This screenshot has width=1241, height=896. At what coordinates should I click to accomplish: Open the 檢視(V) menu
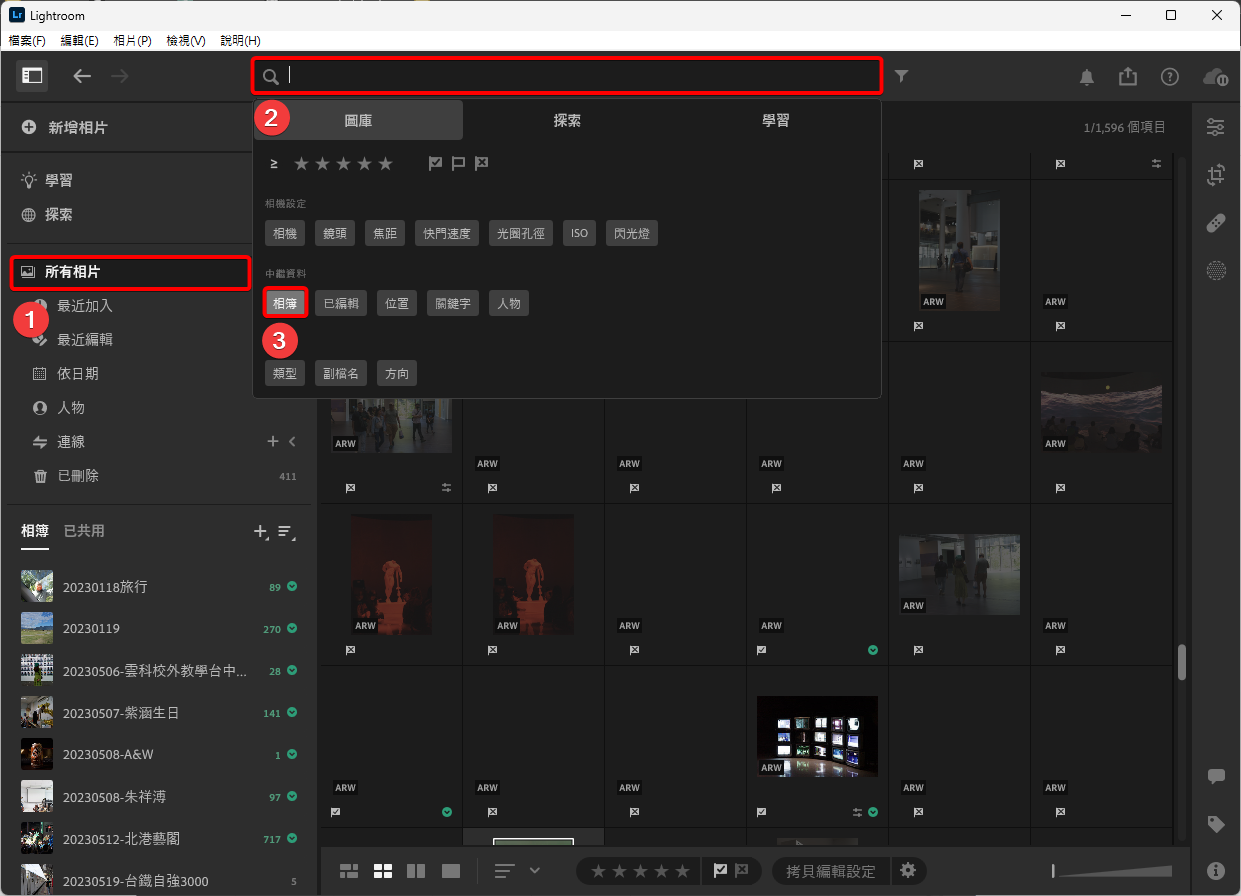point(186,41)
